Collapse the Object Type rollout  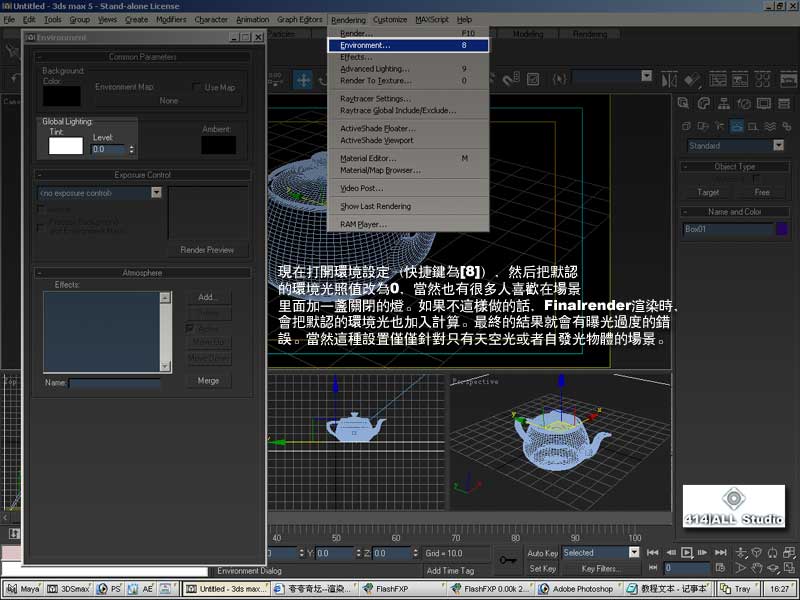pyautogui.click(x=734, y=166)
